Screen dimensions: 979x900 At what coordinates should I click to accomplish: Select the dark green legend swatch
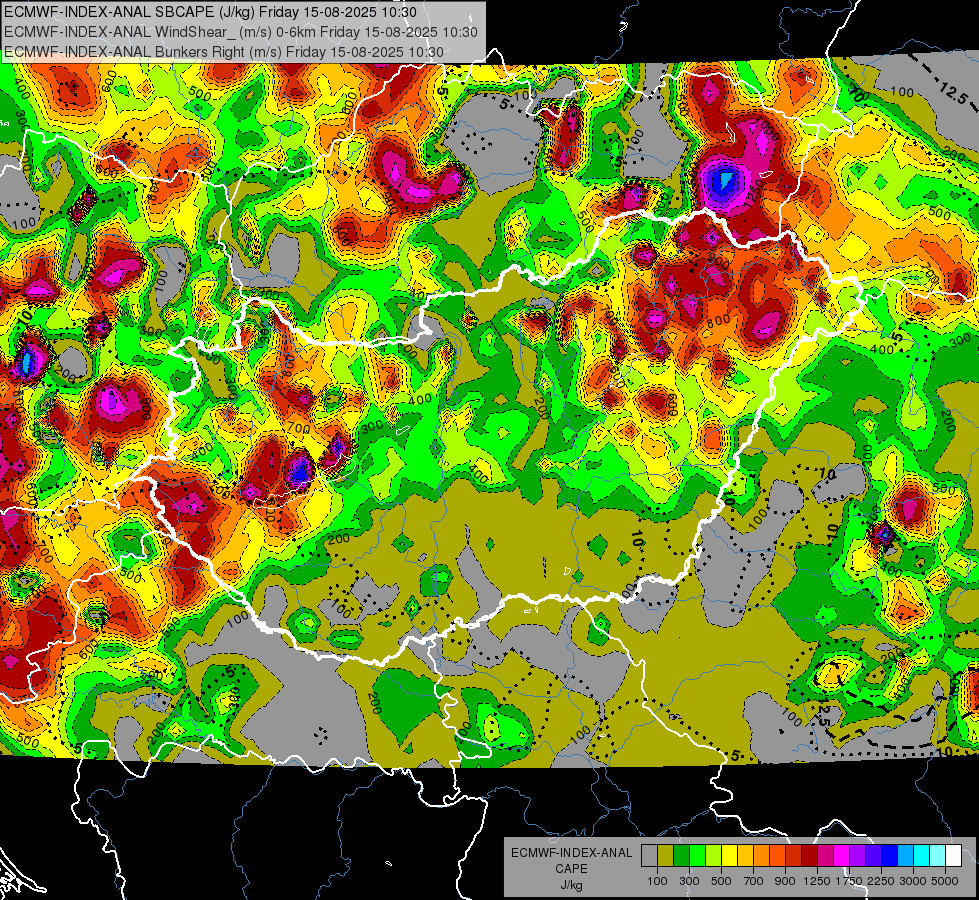(681, 856)
